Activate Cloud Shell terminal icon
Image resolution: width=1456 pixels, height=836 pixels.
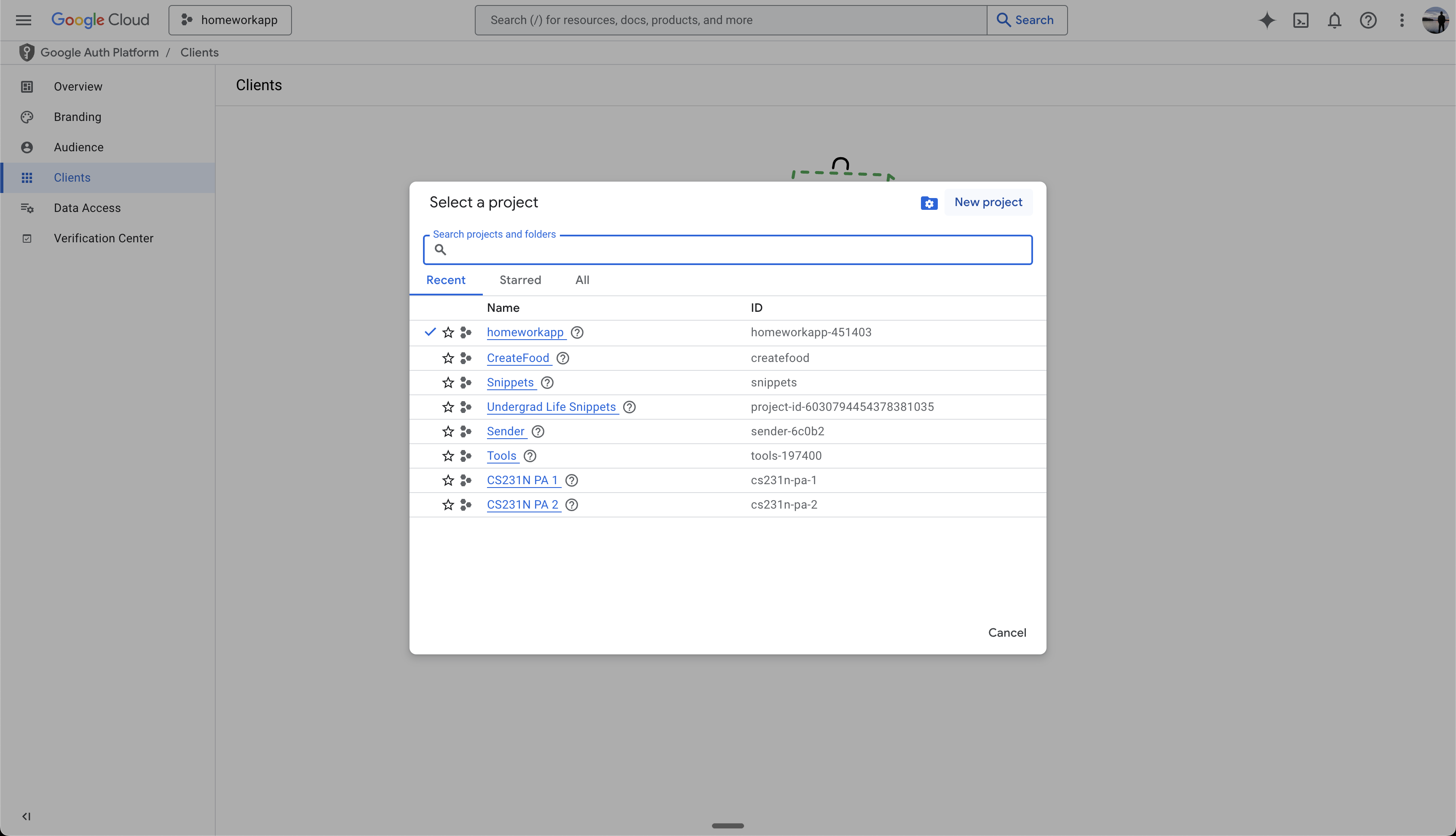[1301, 20]
